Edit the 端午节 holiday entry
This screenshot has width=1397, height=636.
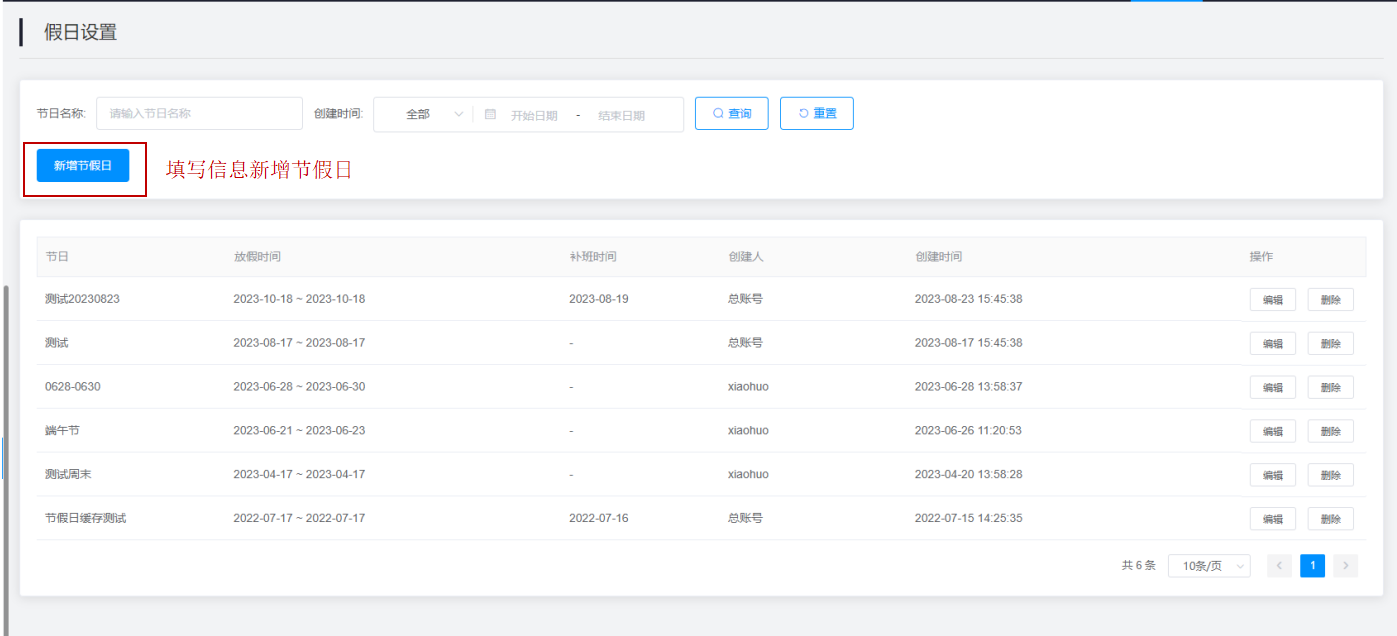[x=1272, y=431]
